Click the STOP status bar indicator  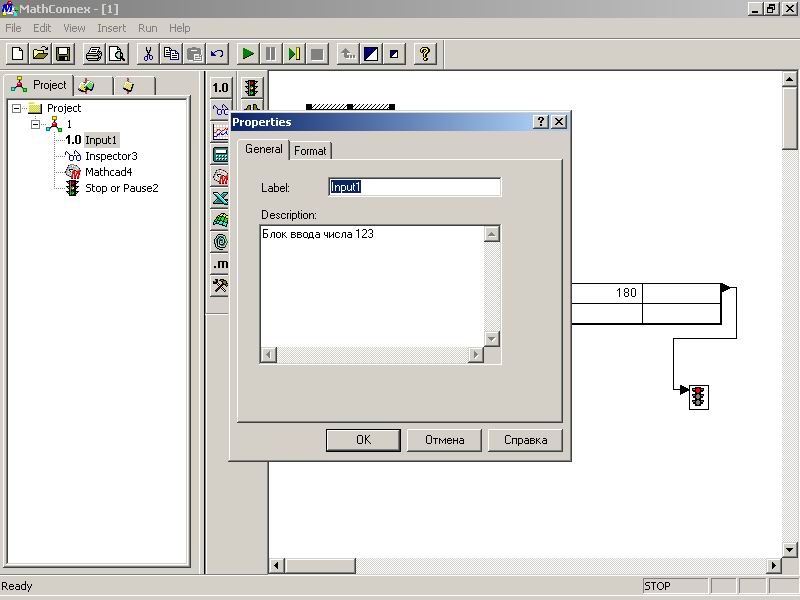[x=674, y=586]
